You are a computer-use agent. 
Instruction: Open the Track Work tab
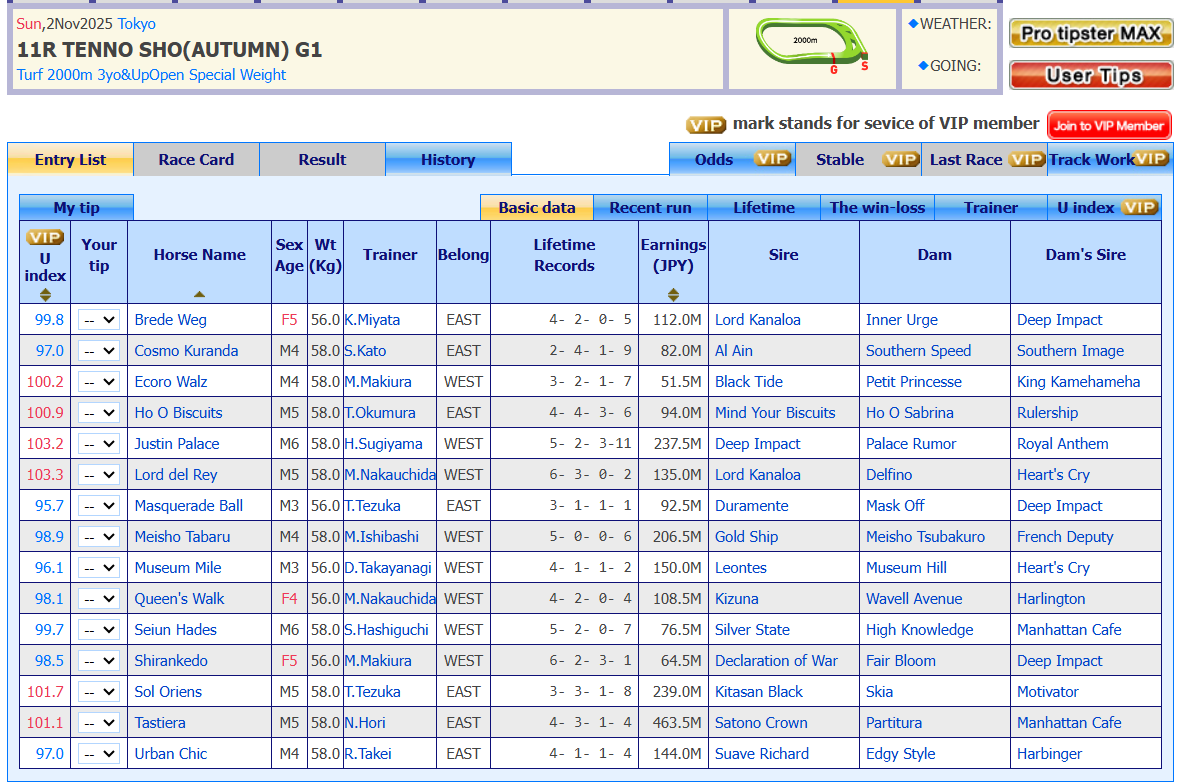pyautogui.click(x=1109, y=160)
